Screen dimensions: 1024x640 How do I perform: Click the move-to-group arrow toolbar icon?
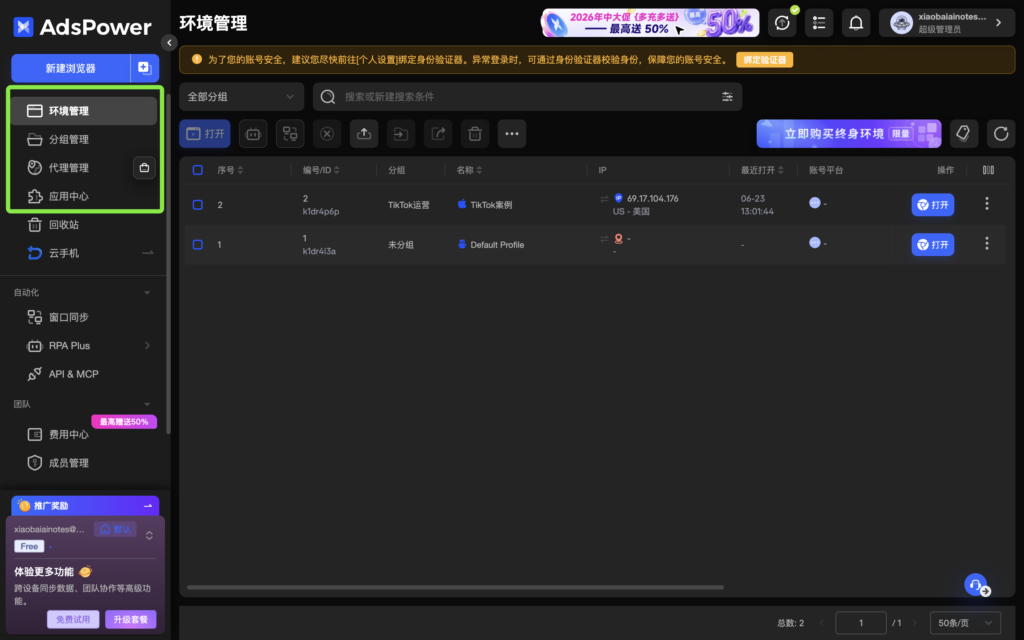401,134
